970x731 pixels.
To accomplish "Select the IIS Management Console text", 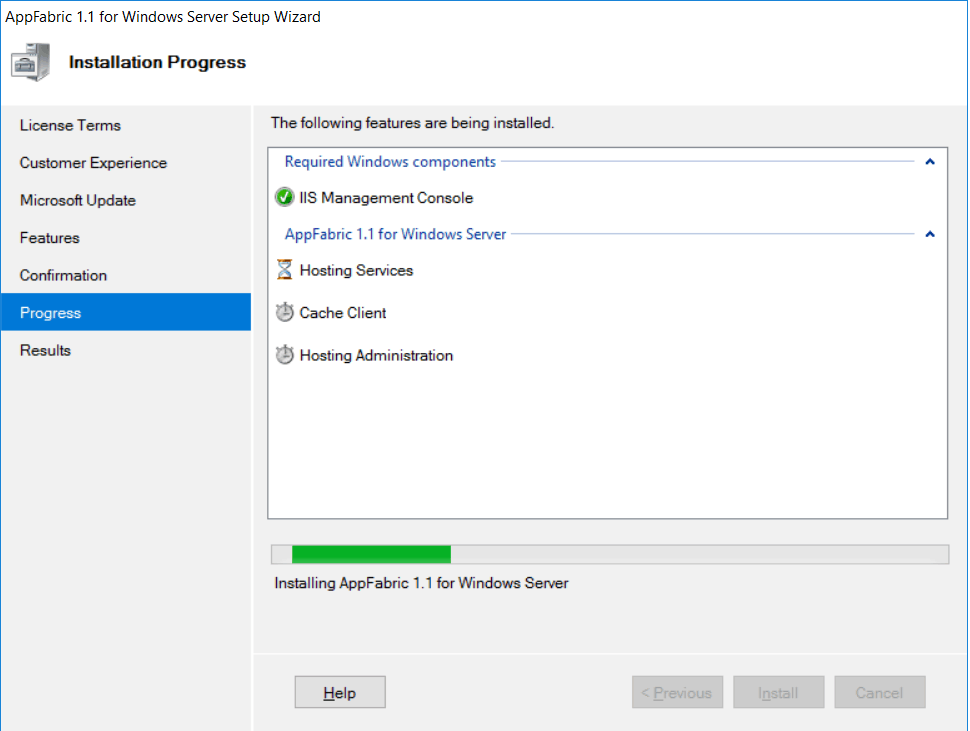I will point(386,198).
